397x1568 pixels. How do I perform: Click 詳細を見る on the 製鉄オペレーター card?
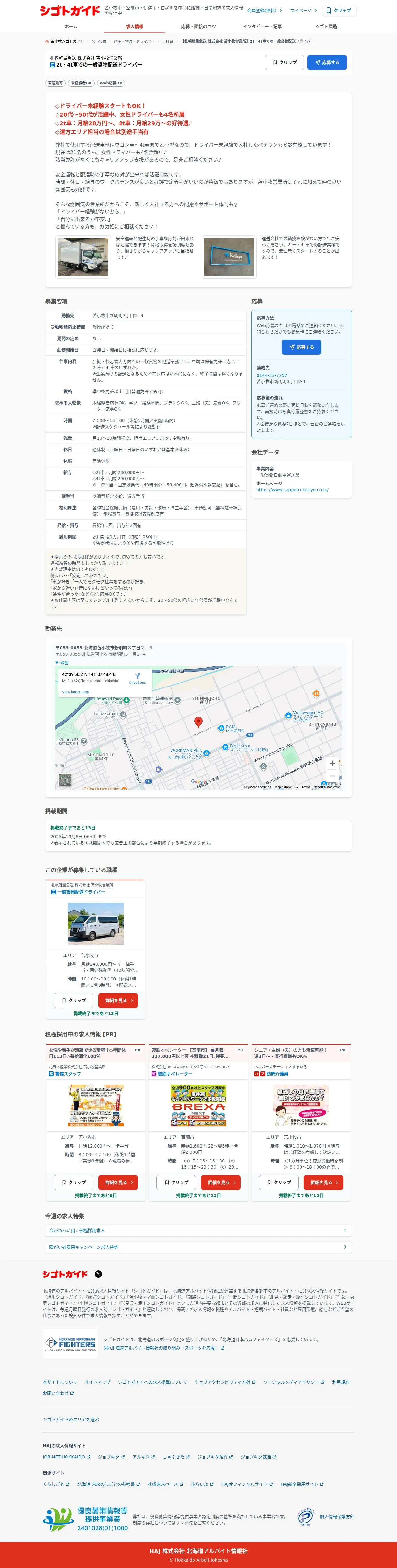click(x=221, y=1182)
